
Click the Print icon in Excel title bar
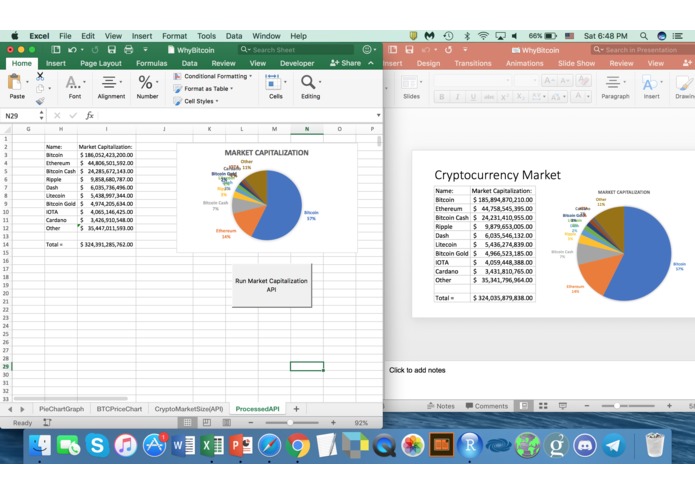coord(129,50)
